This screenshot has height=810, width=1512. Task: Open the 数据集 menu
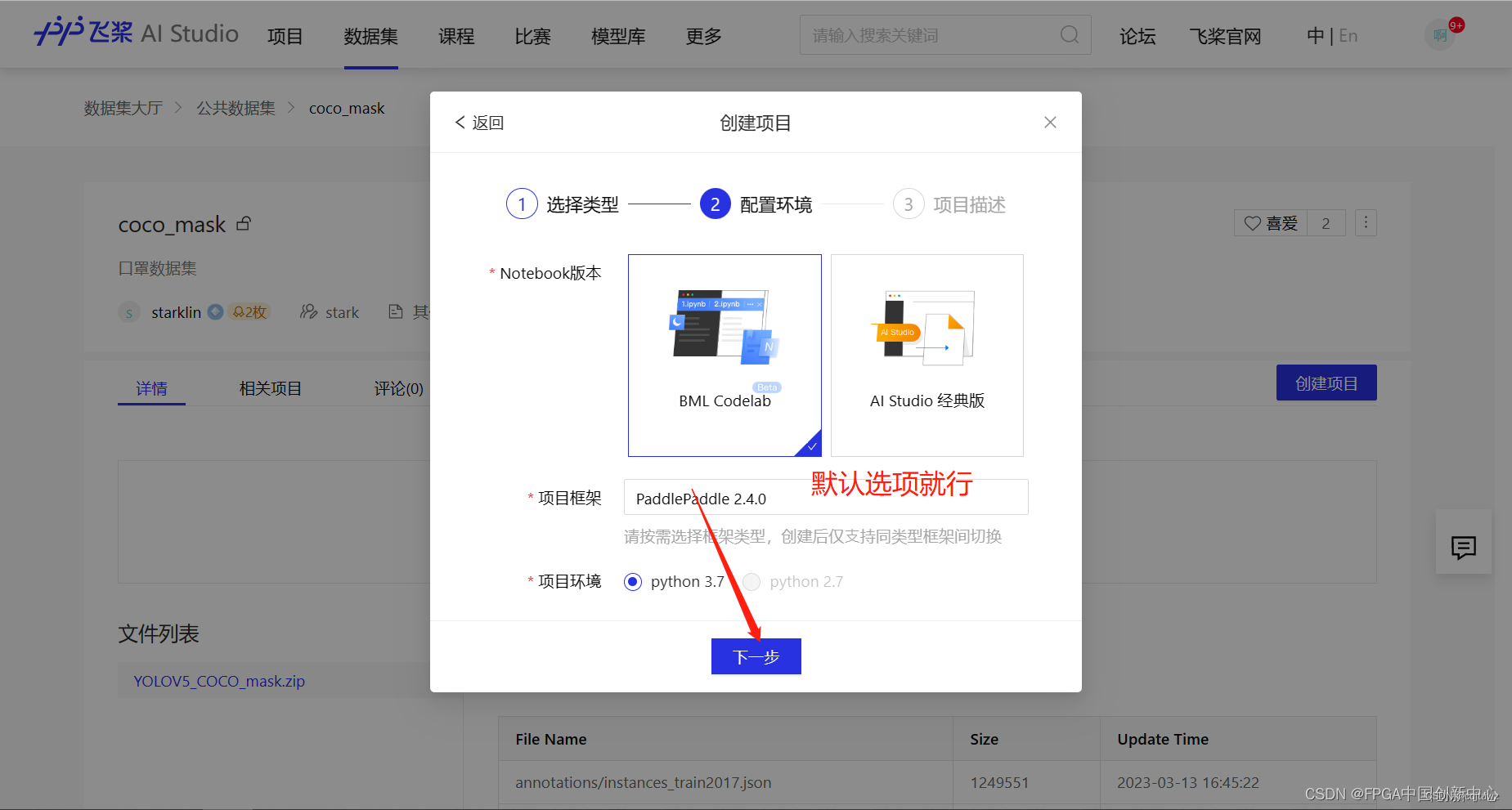371,36
